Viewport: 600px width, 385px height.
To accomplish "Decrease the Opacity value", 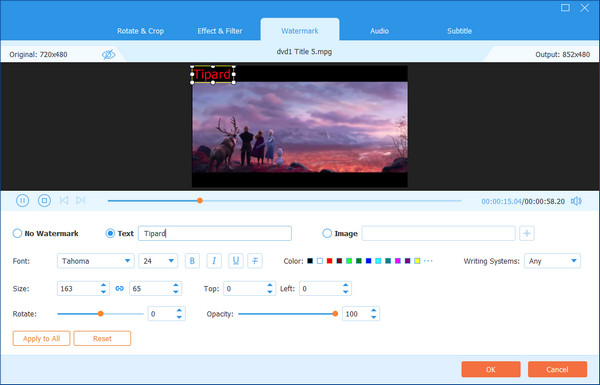I will pyautogui.click(x=373, y=317).
